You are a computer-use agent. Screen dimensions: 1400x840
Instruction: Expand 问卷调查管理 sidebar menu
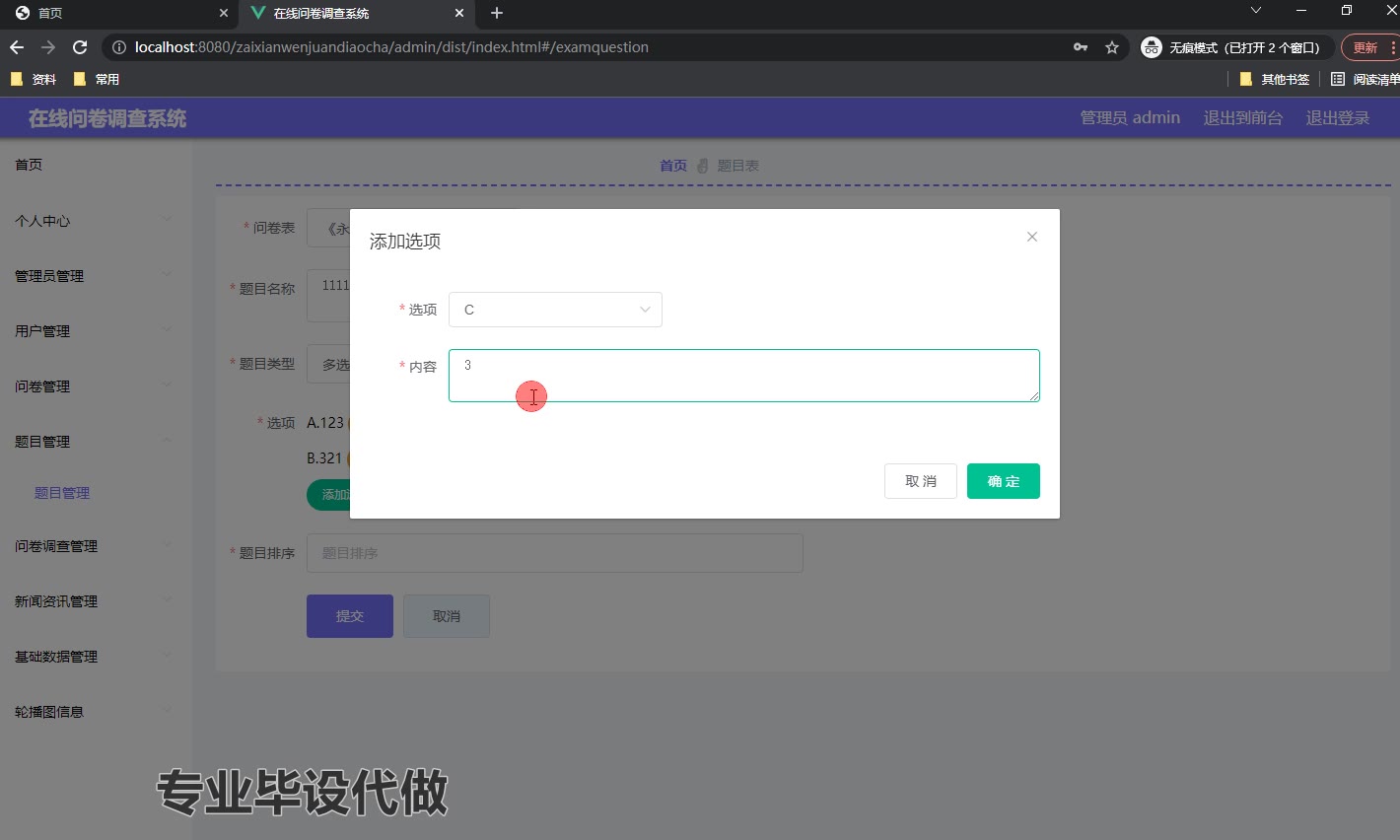pos(96,546)
